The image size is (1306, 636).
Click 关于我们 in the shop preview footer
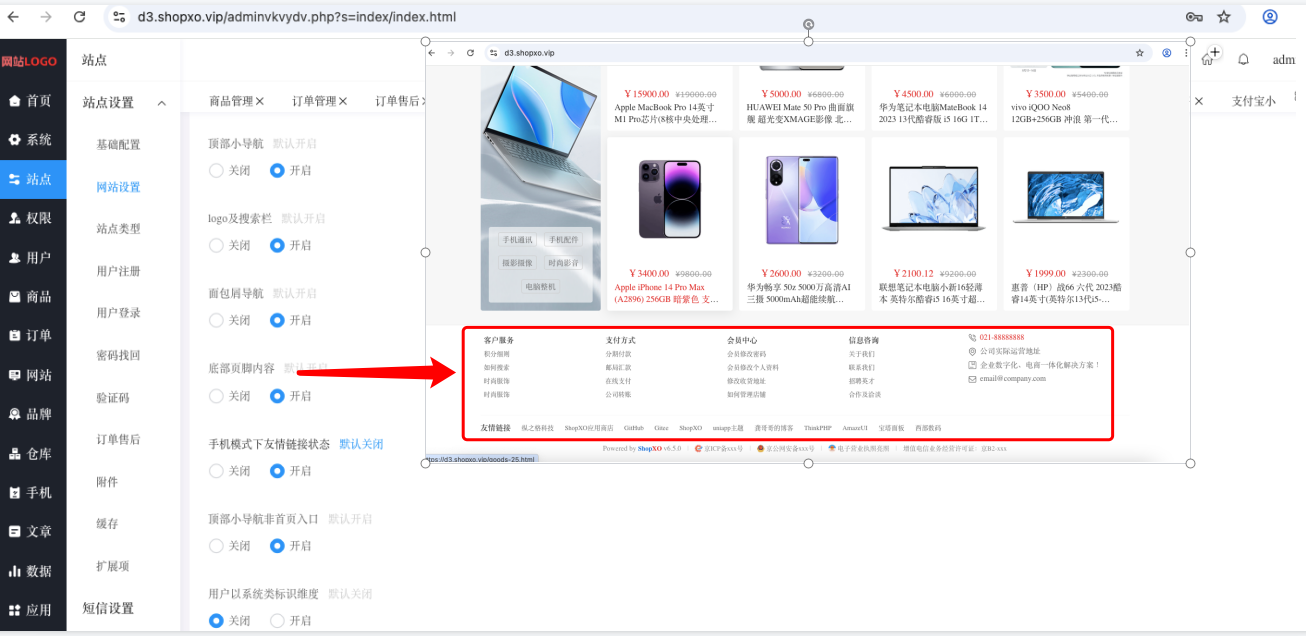click(x=861, y=354)
